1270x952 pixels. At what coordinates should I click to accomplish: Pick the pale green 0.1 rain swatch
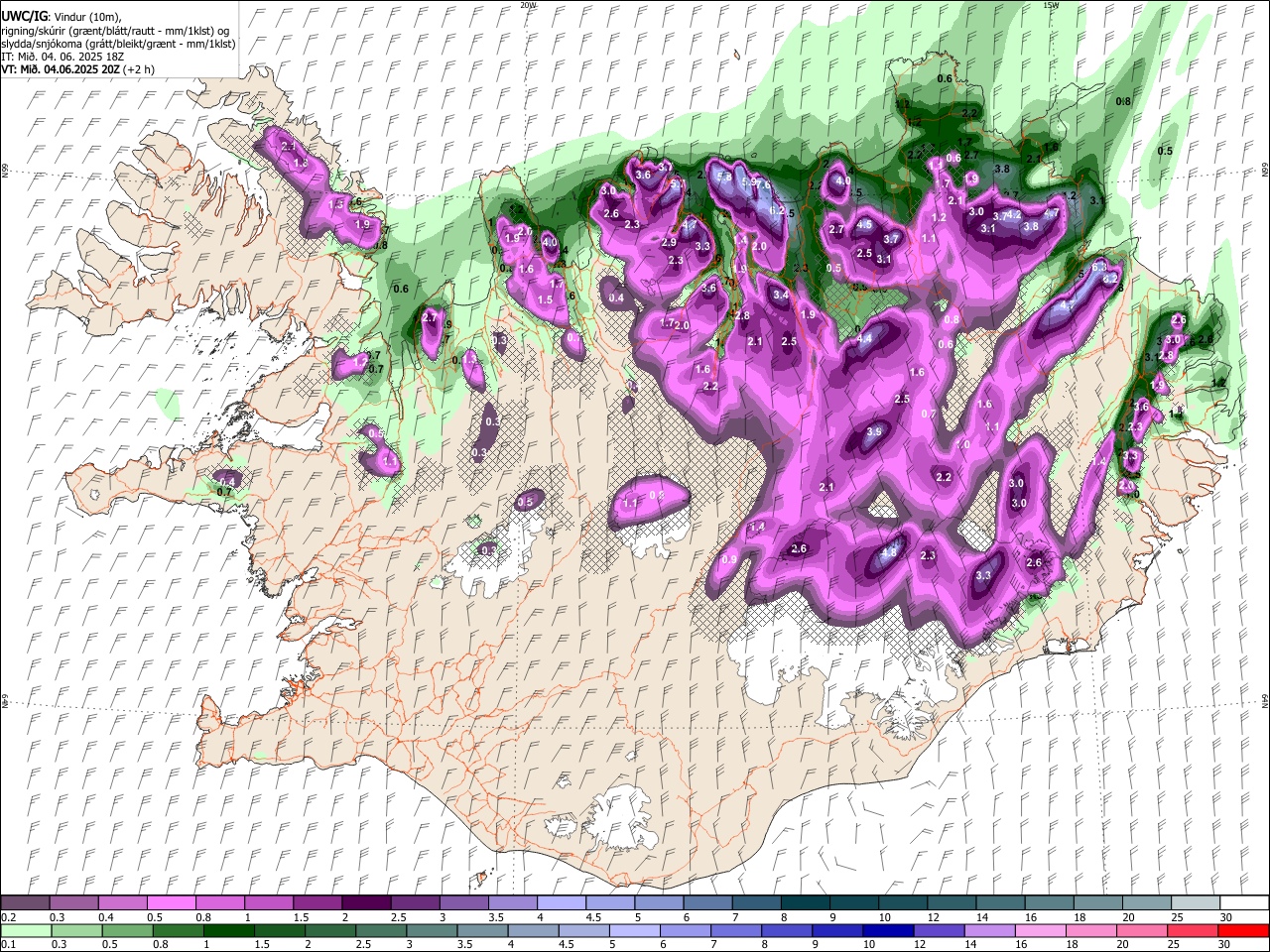click(x=26, y=930)
